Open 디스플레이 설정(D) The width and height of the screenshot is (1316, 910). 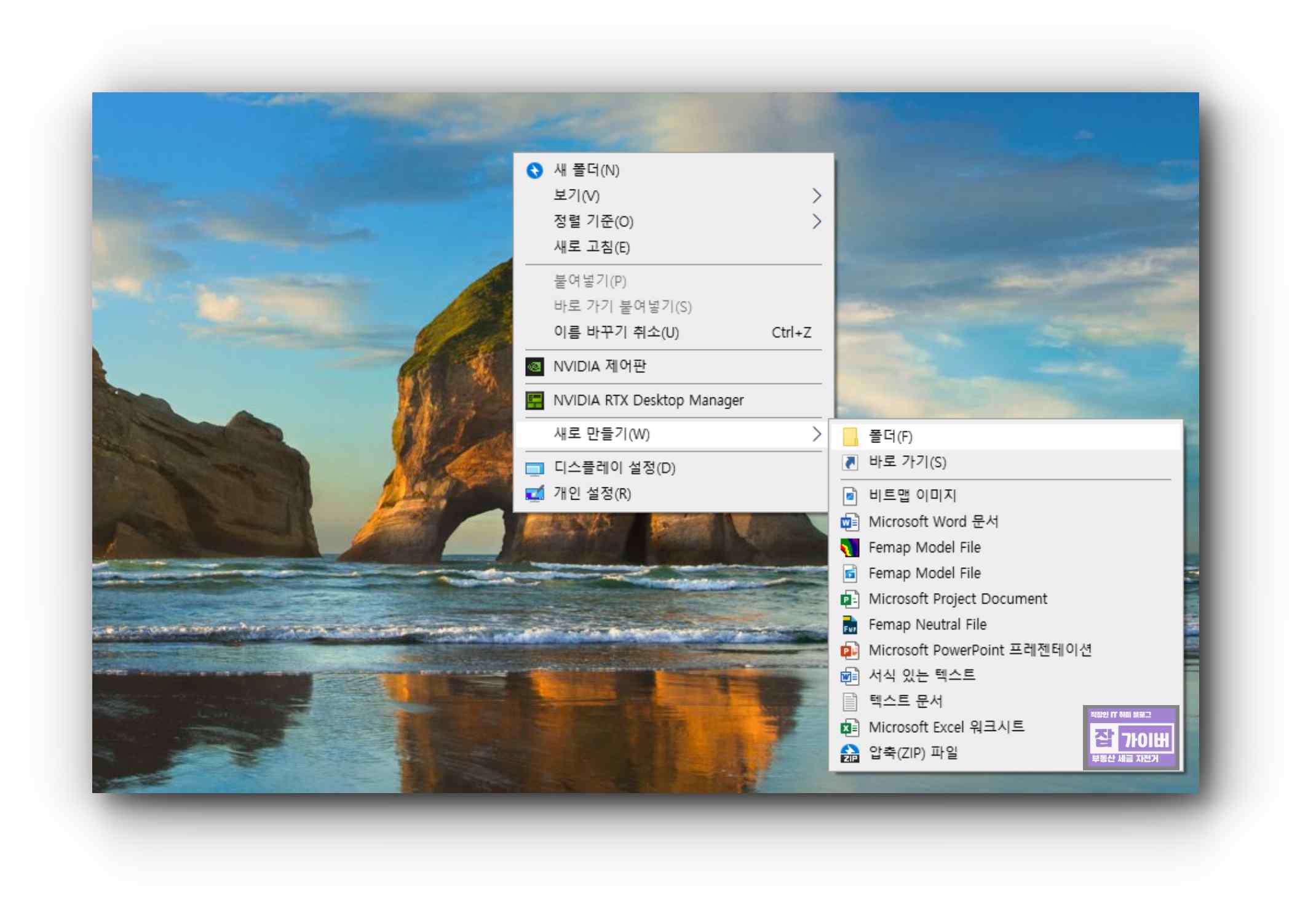point(614,468)
